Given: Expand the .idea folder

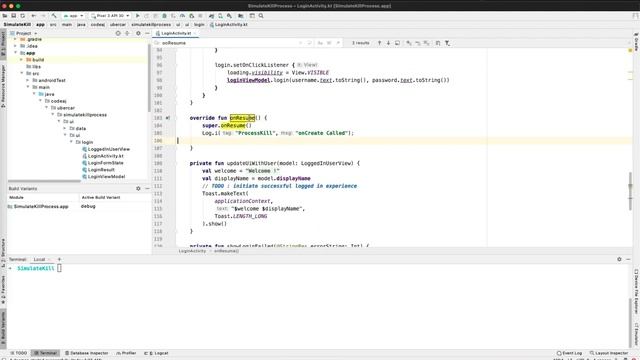Looking at the screenshot, I should tap(16, 46).
